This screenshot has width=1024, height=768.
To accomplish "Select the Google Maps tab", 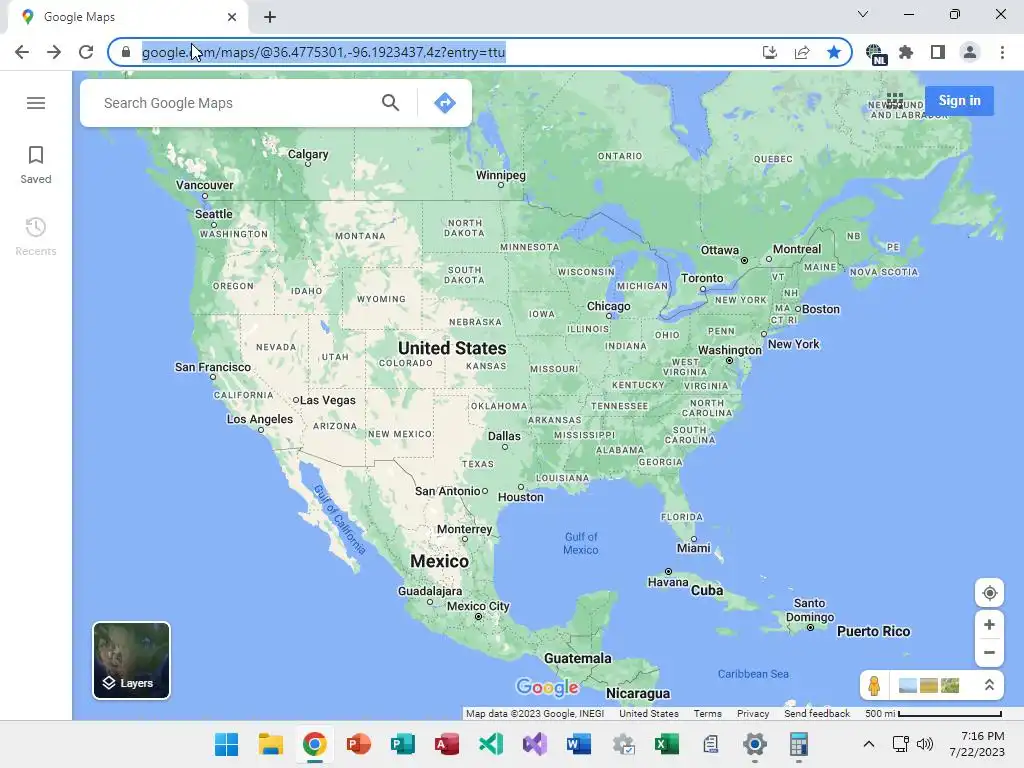I will 127,17.
